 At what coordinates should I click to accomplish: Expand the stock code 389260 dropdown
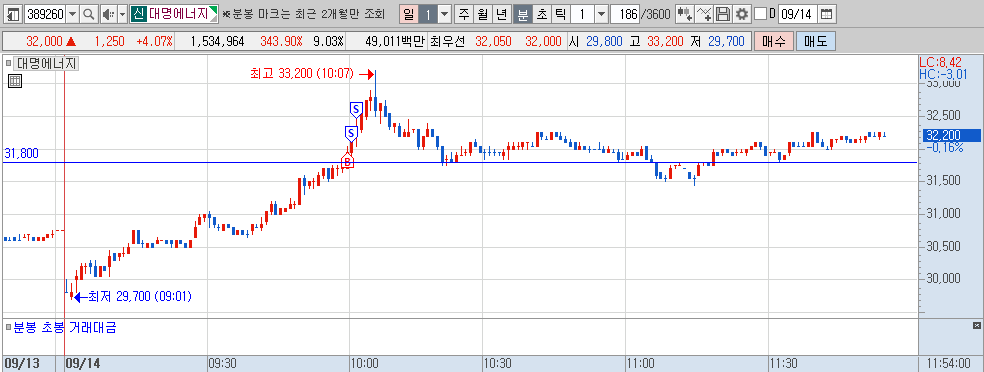[x=72, y=14]
